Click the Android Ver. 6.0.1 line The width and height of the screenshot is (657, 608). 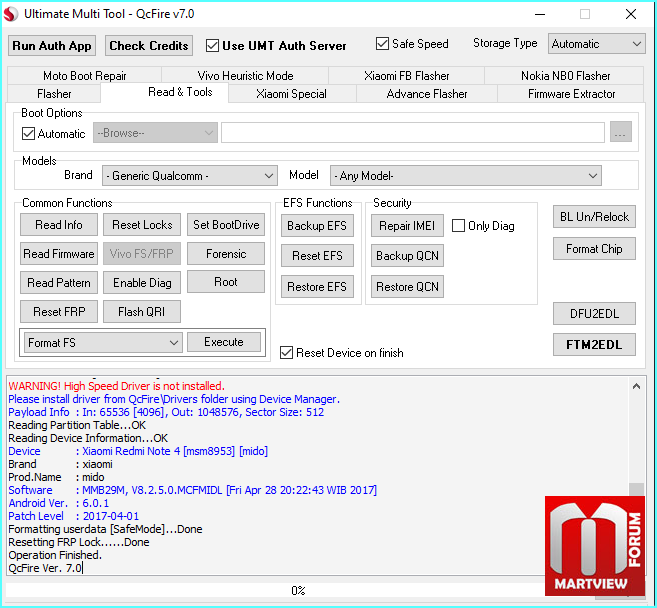coord(58,503)
